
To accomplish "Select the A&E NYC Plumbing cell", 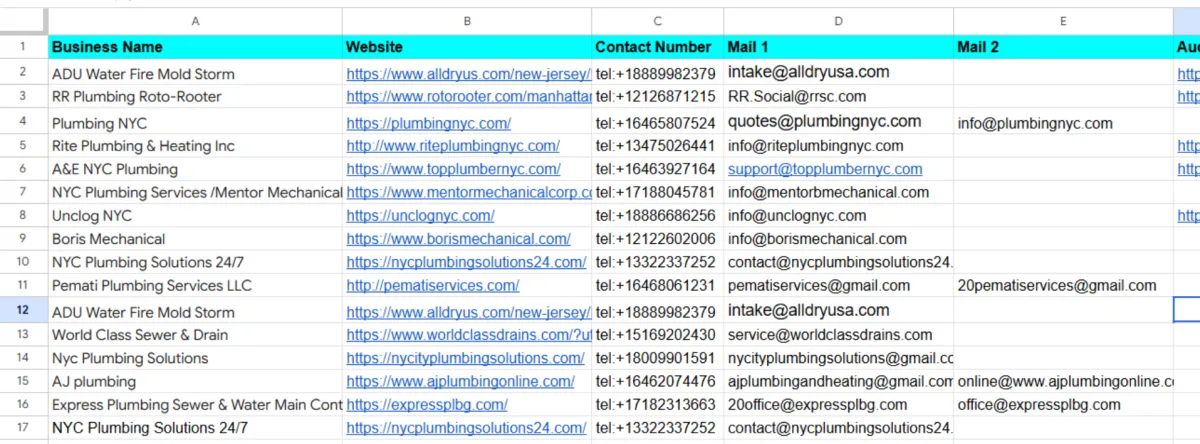I will tap(194, 169).
